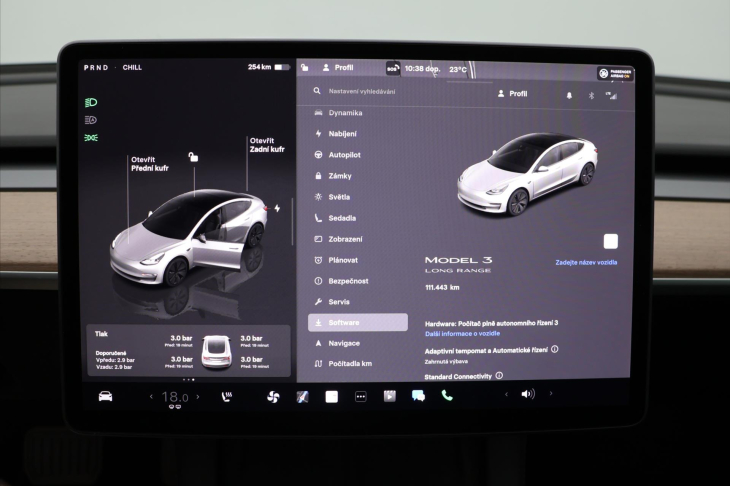Open seat heater control

(x=227, y=397)
